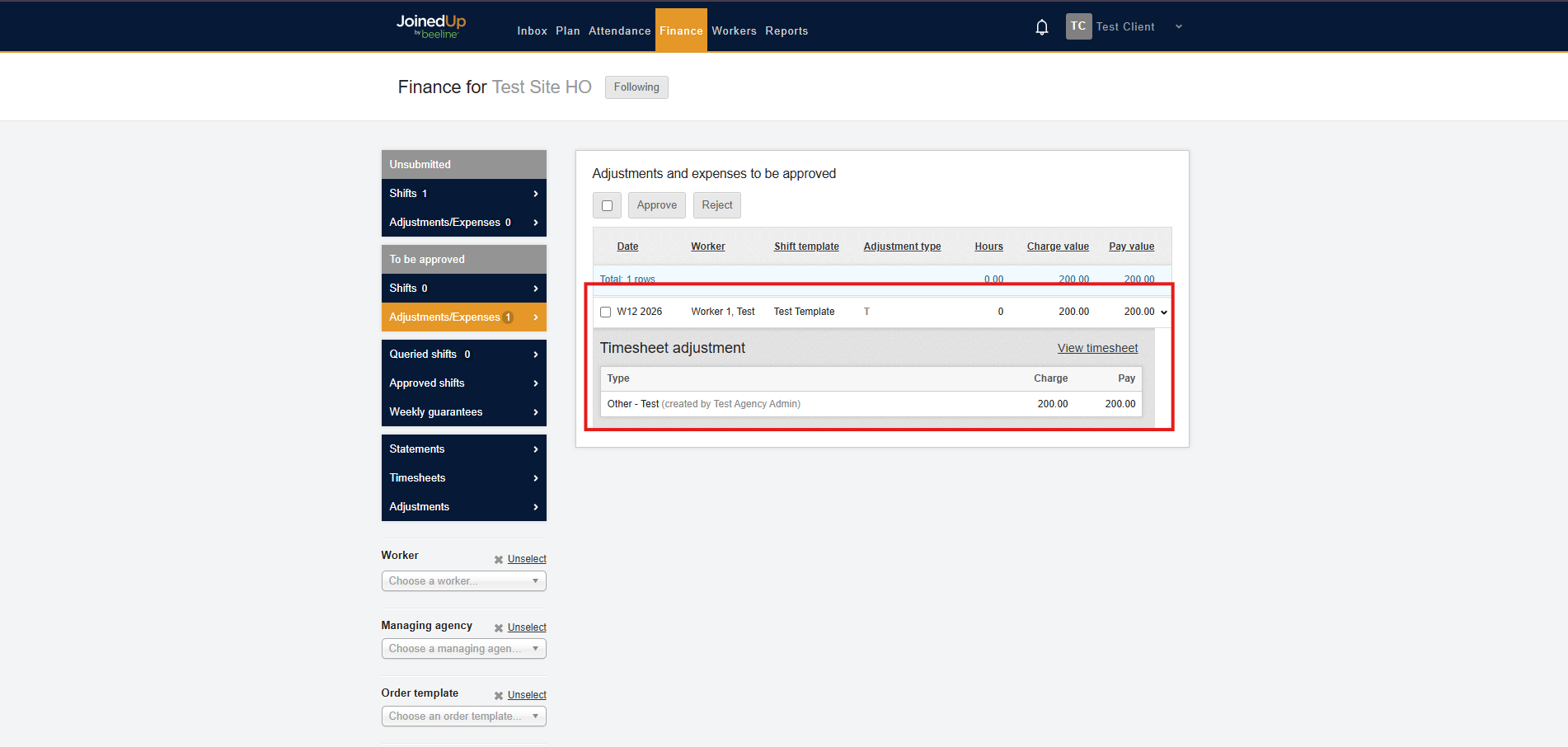This screenshot has width=1568, height=747.
Task: Open the managing agency dropdown
Action: click(x=463, y=649)
